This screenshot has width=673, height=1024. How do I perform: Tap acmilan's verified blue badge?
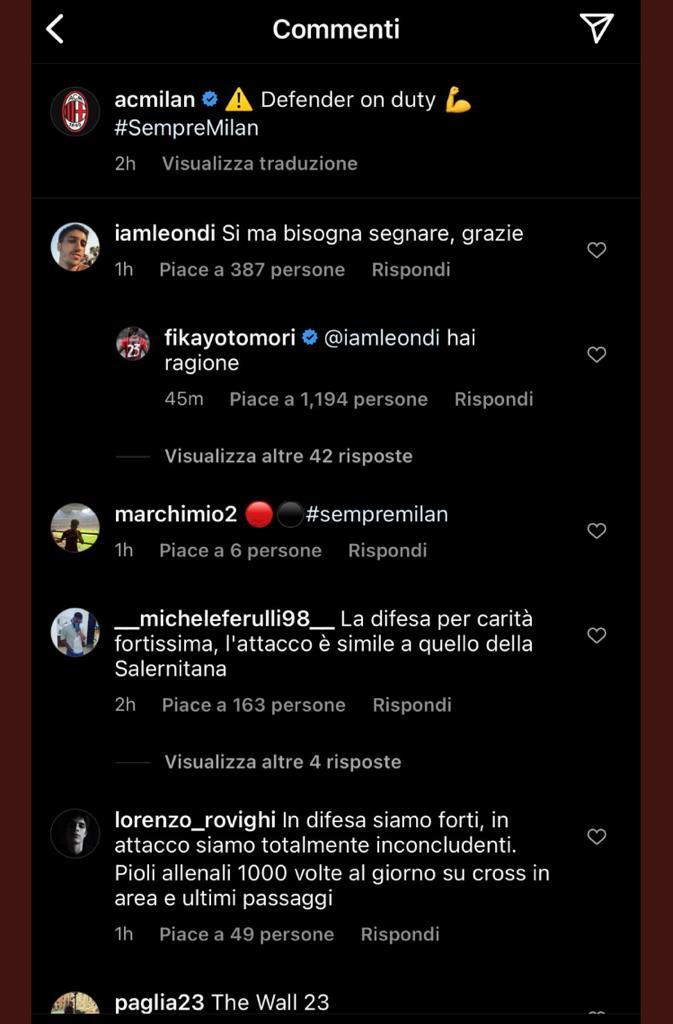209,99
